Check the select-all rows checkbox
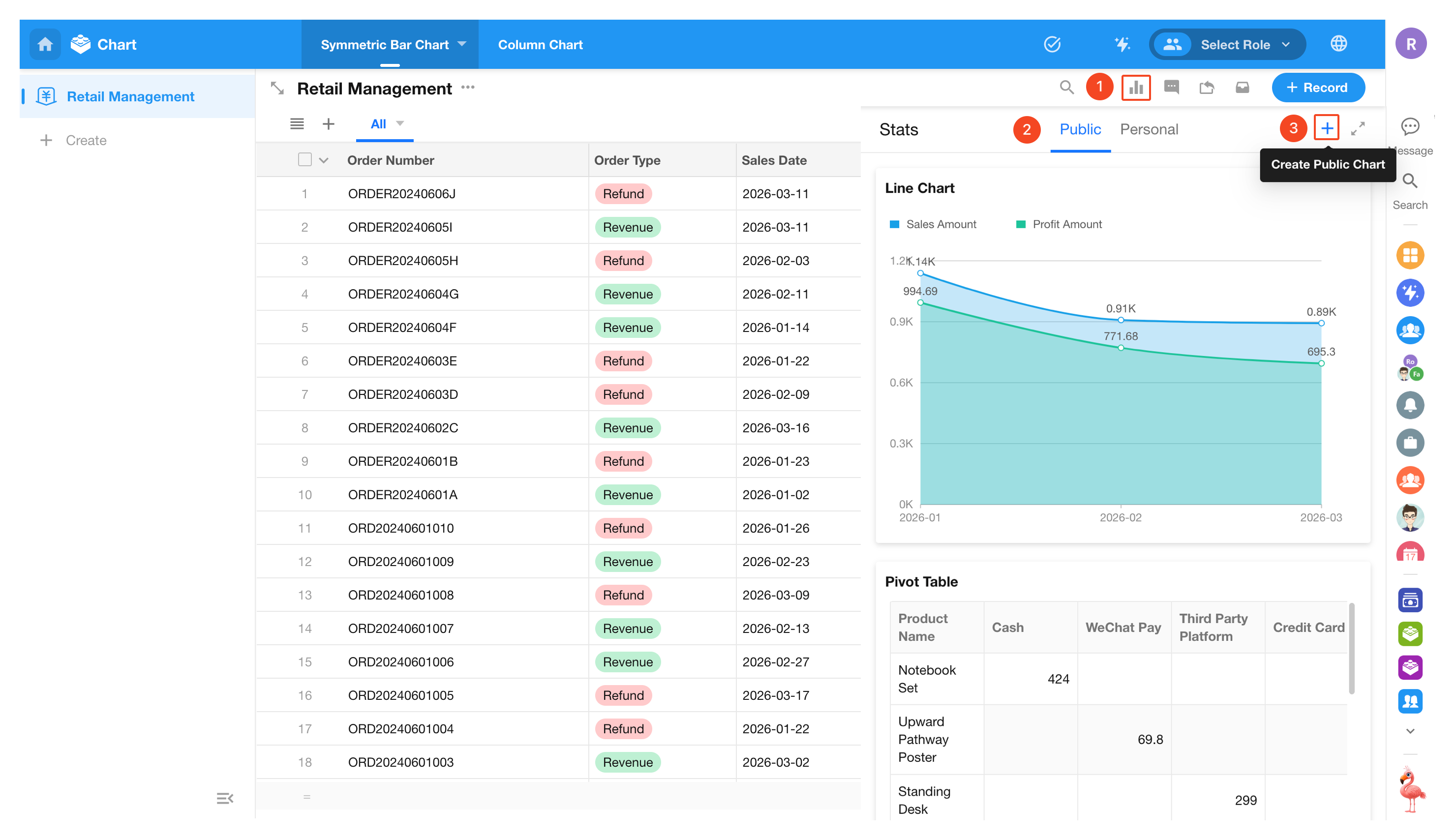The width and height of the screenshot is (1456, 840). point(304,160)
